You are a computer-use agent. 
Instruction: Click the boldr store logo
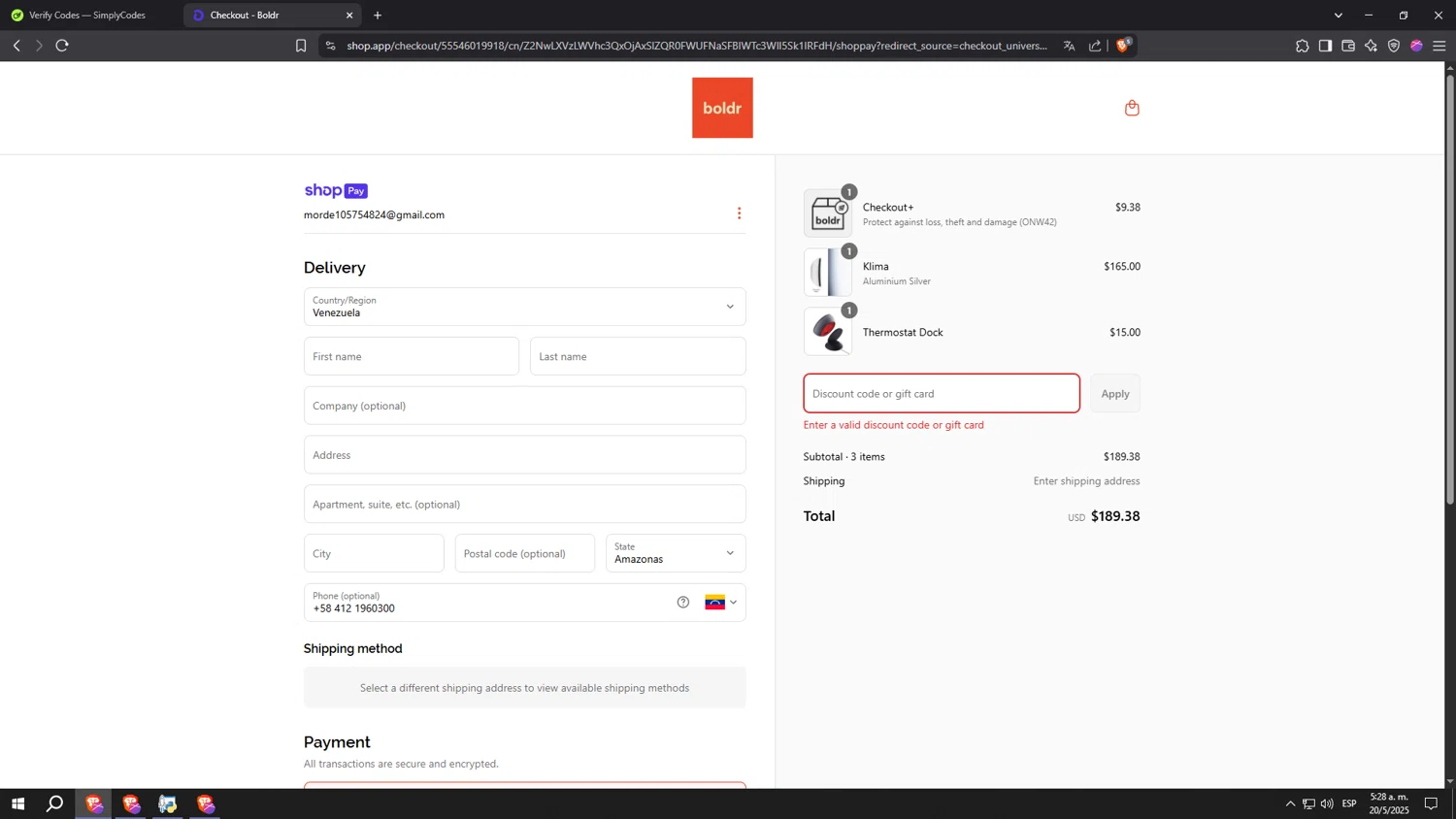tap(722, 108)
